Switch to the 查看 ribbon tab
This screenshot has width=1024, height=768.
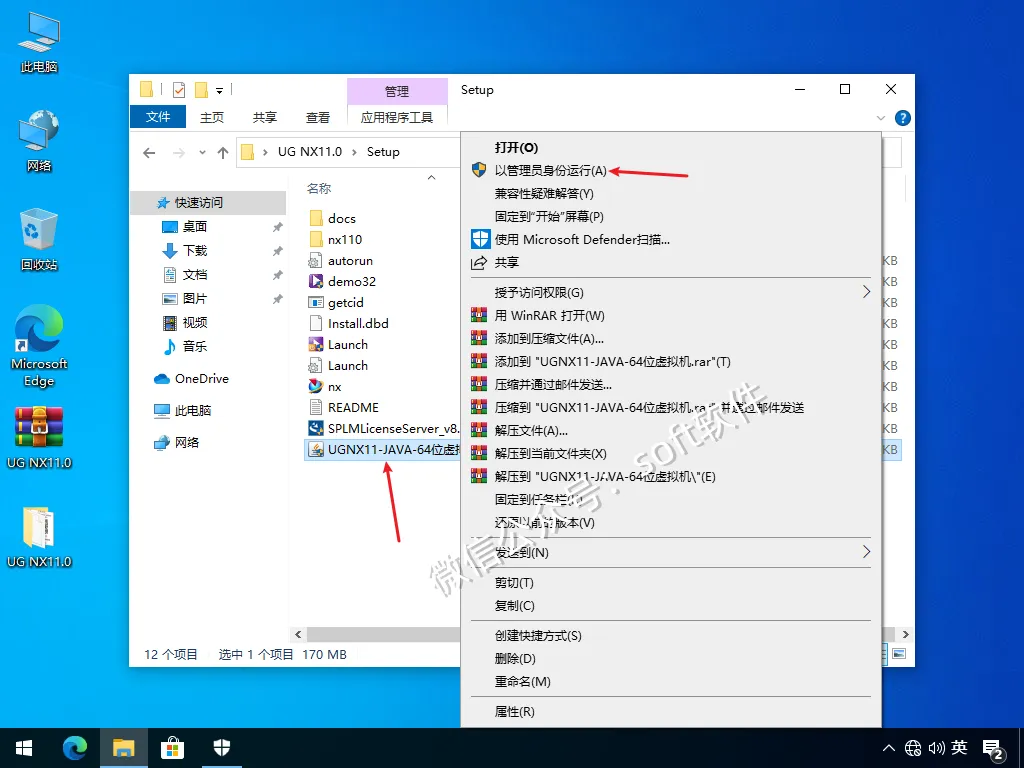tap(317, 117)
